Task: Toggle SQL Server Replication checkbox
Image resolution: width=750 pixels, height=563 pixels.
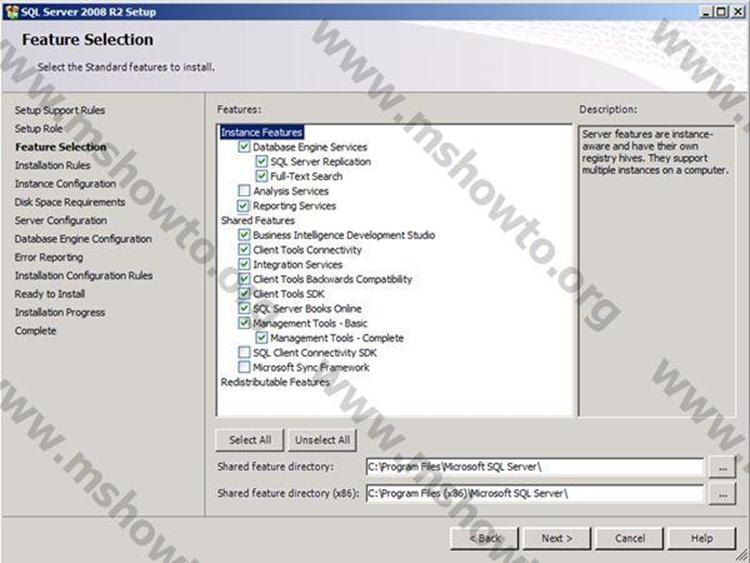Action: (x=261, y=161)
